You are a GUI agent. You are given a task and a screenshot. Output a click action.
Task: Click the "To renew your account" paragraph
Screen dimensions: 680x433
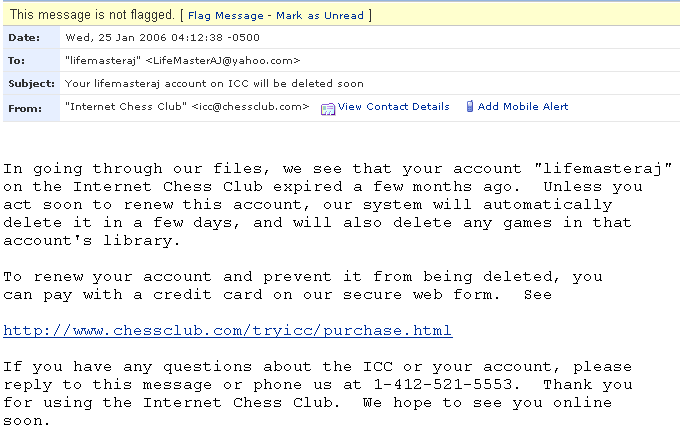303,285
